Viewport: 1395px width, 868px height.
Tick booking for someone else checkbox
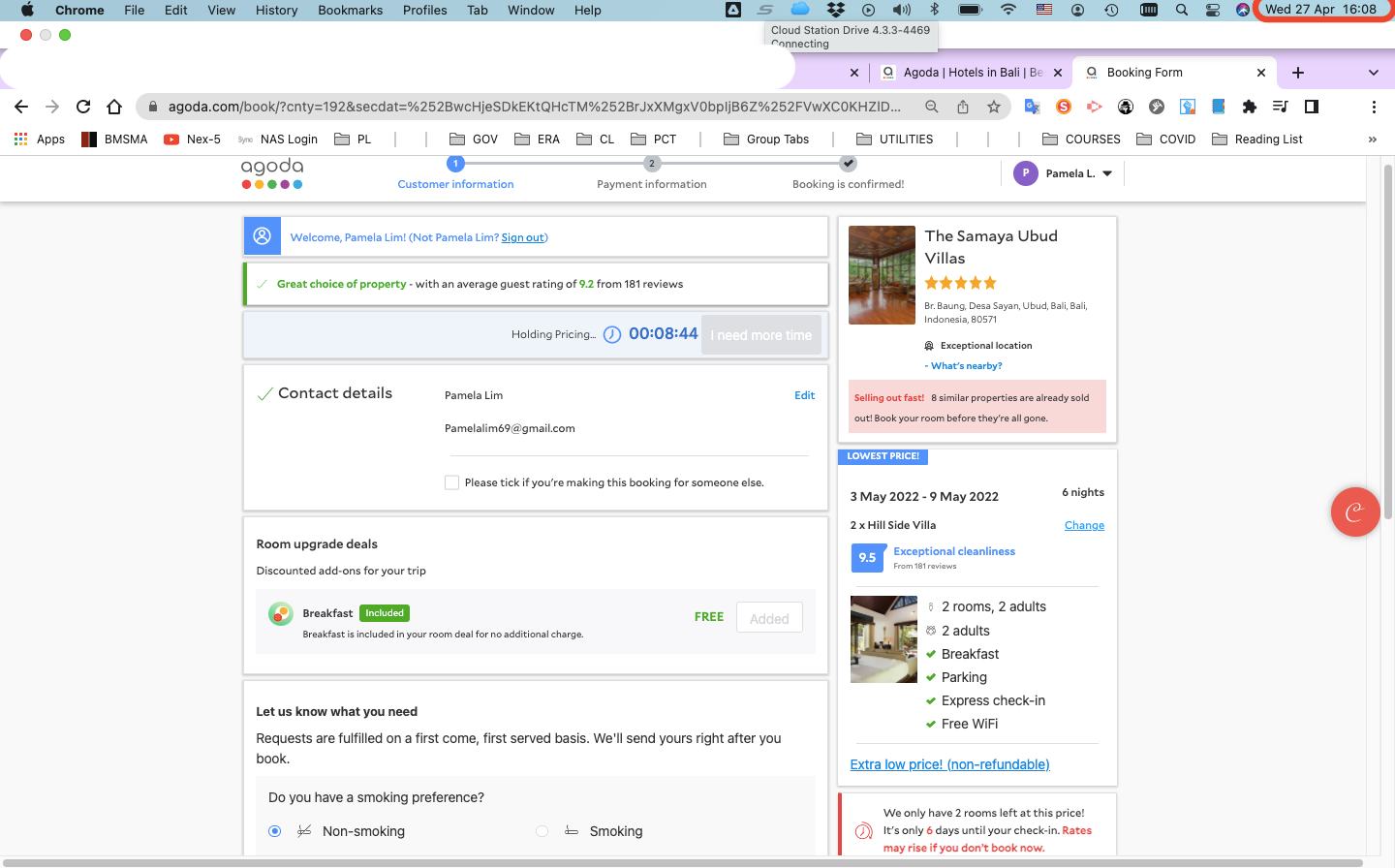[x=451, y=482]
